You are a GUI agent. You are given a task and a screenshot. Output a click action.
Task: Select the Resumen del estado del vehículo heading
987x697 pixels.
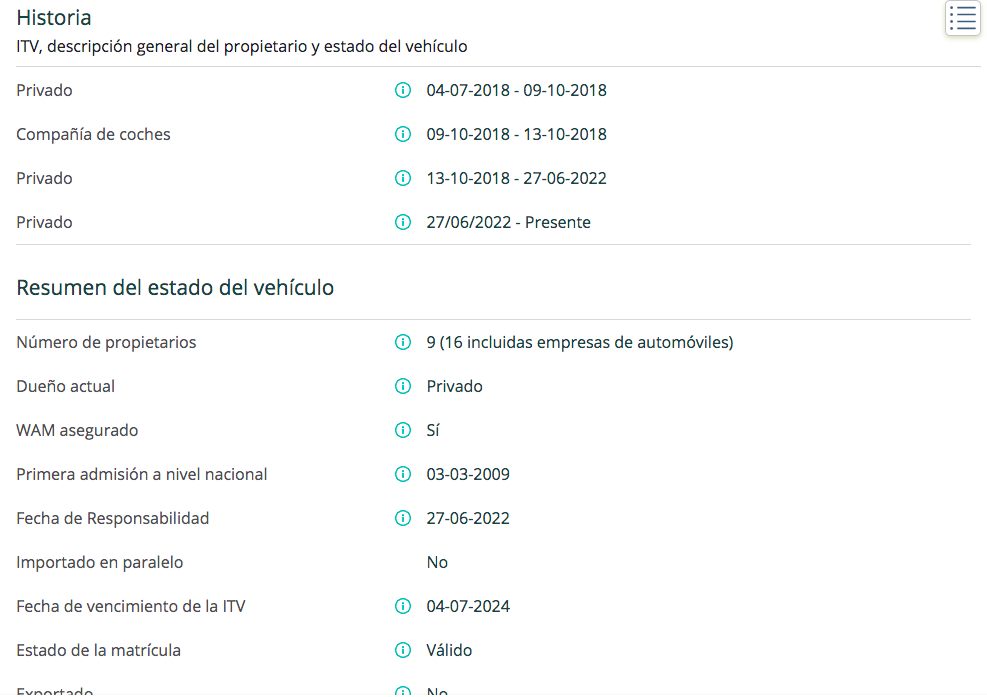(175, 288)
